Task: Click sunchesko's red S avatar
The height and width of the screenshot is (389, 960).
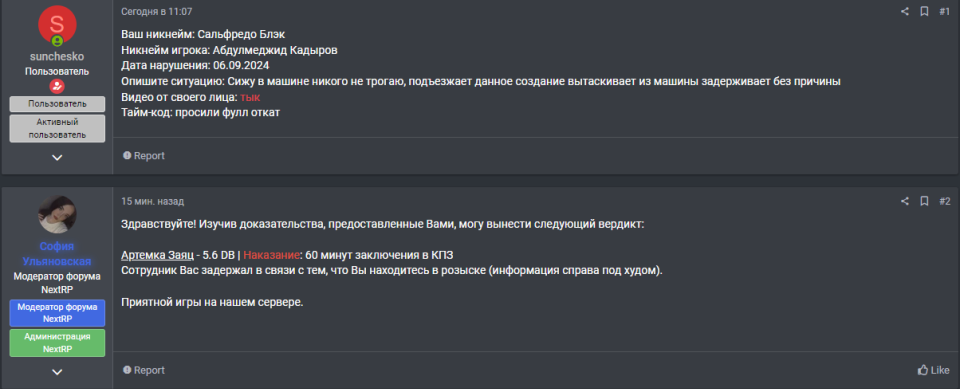Action: click(x=57, y=25)
